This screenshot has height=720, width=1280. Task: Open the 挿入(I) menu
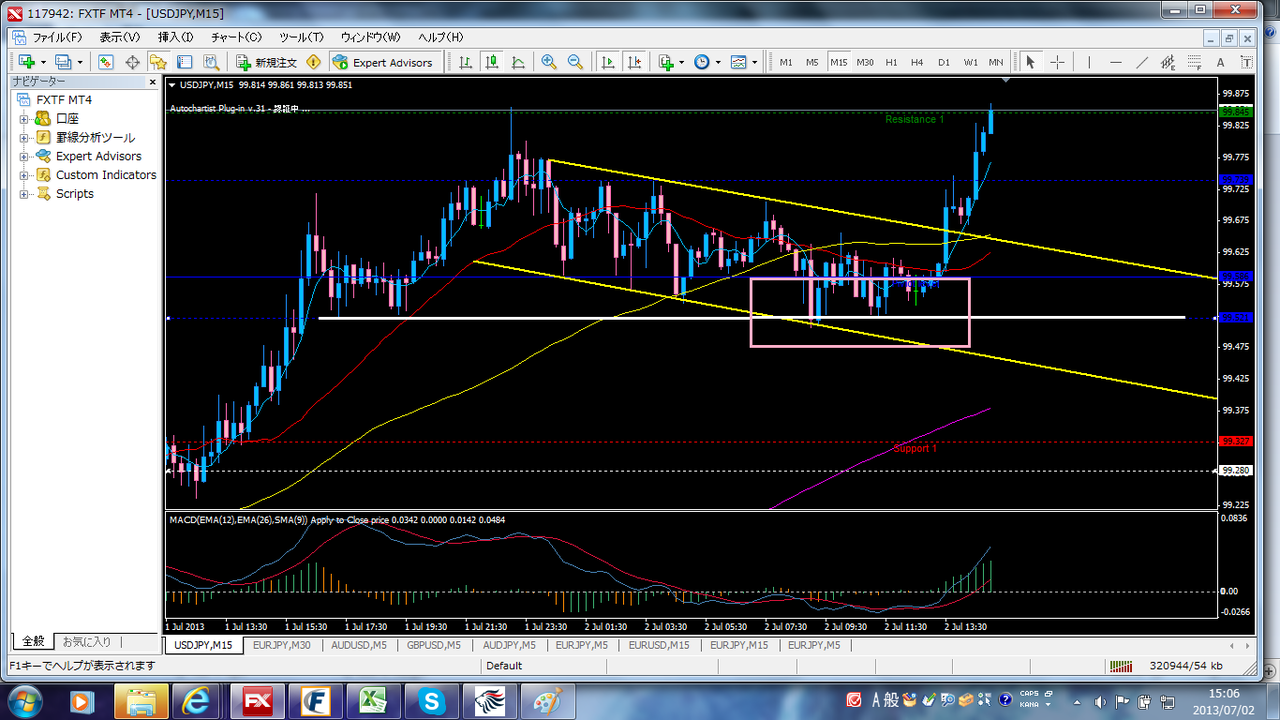pyautogui.click(x=175, y=37)
